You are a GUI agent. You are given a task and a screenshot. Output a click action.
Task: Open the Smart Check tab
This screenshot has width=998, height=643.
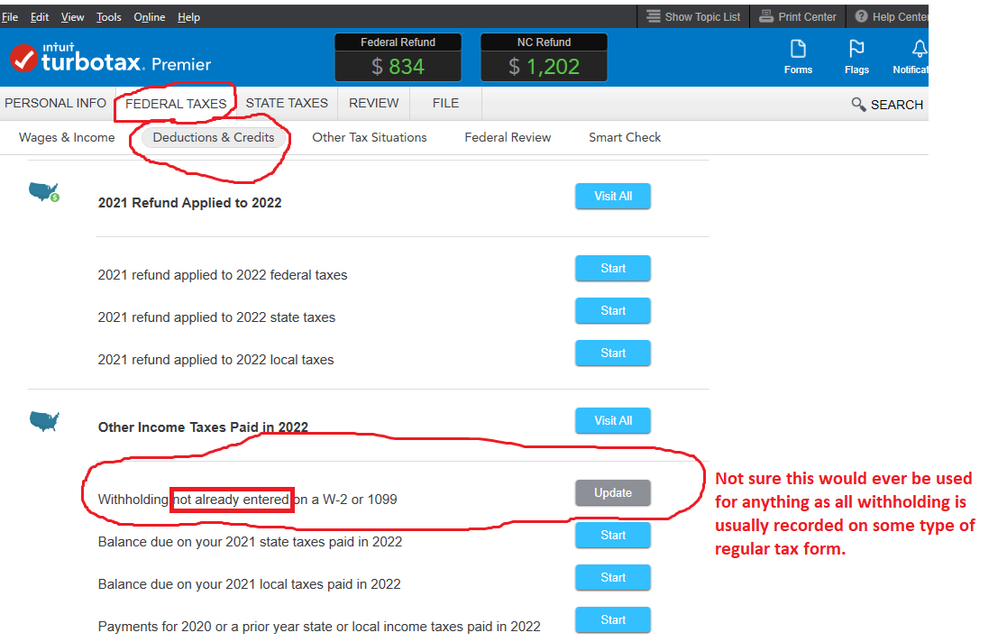[x=624, y=137]
